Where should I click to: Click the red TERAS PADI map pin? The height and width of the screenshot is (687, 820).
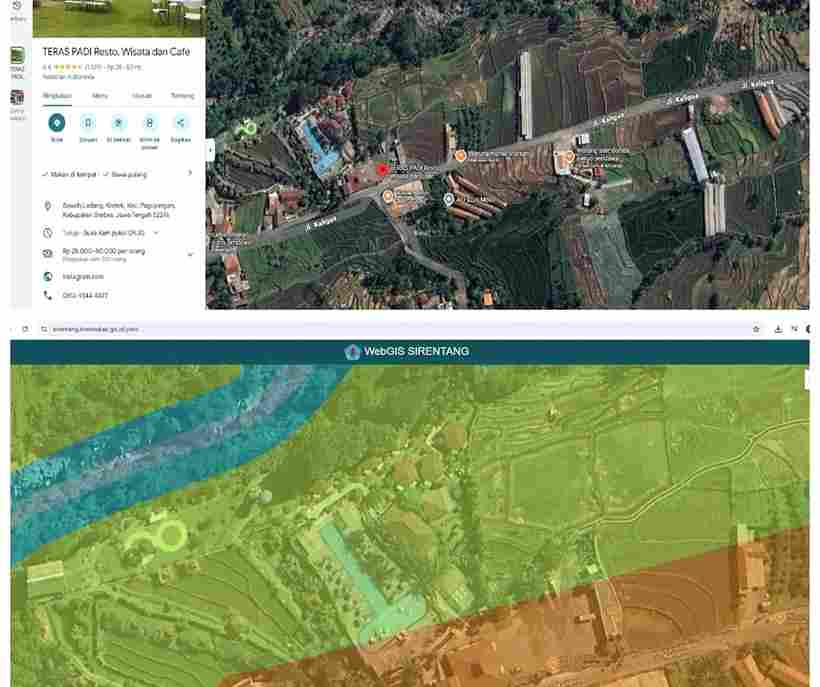pos(383,169)
